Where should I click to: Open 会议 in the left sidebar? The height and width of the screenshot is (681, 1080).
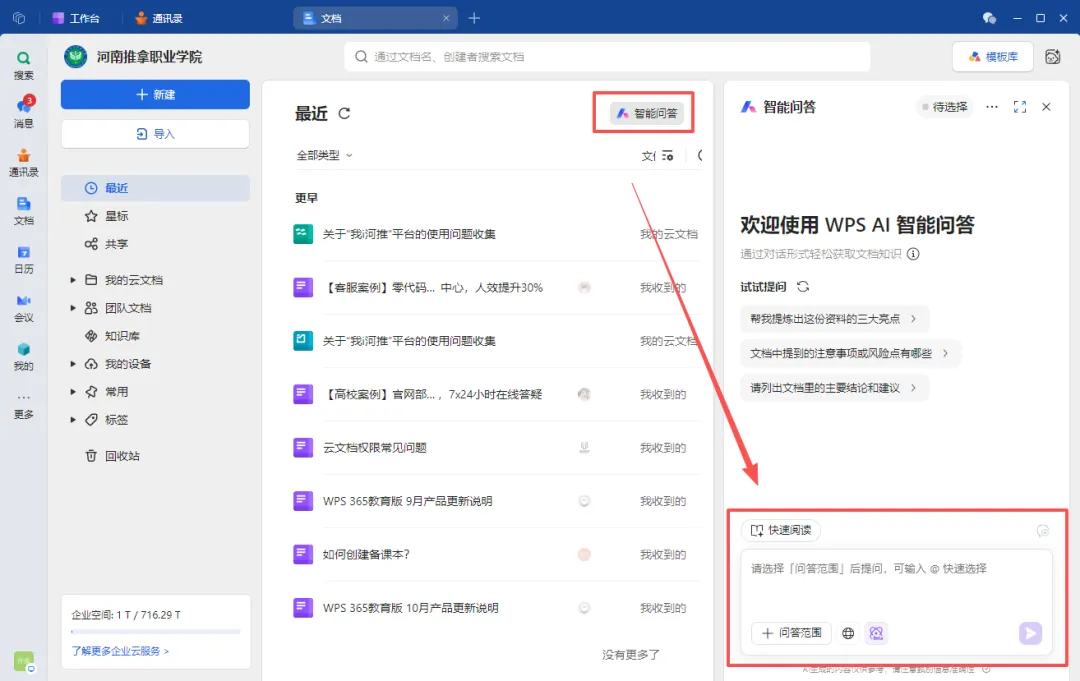pyautogui.click(x=23, y=308)
